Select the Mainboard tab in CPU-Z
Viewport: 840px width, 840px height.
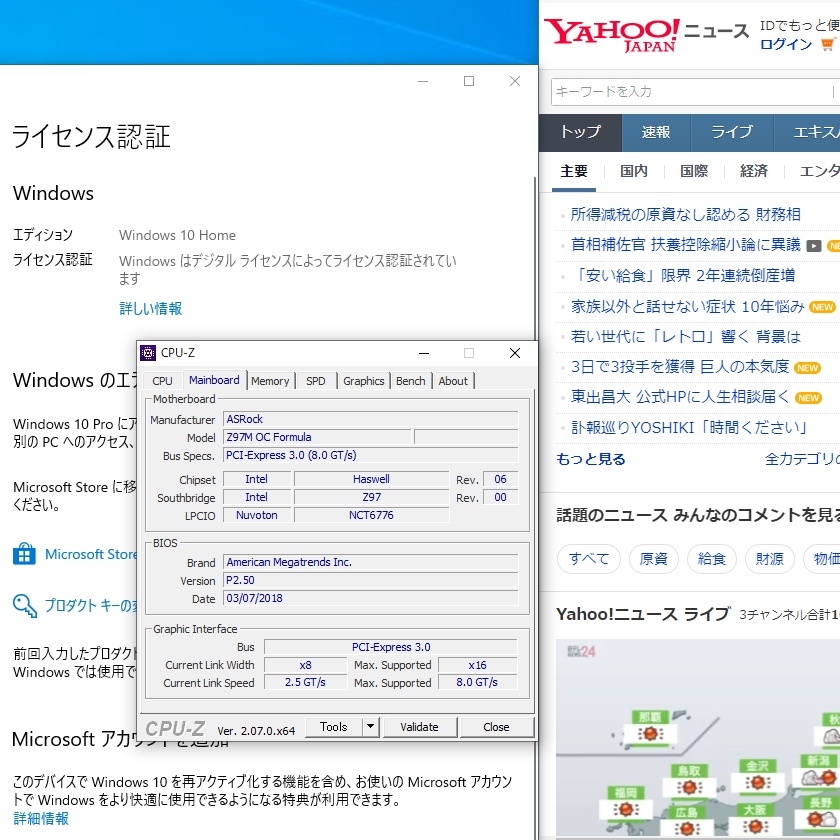(214, 380)
